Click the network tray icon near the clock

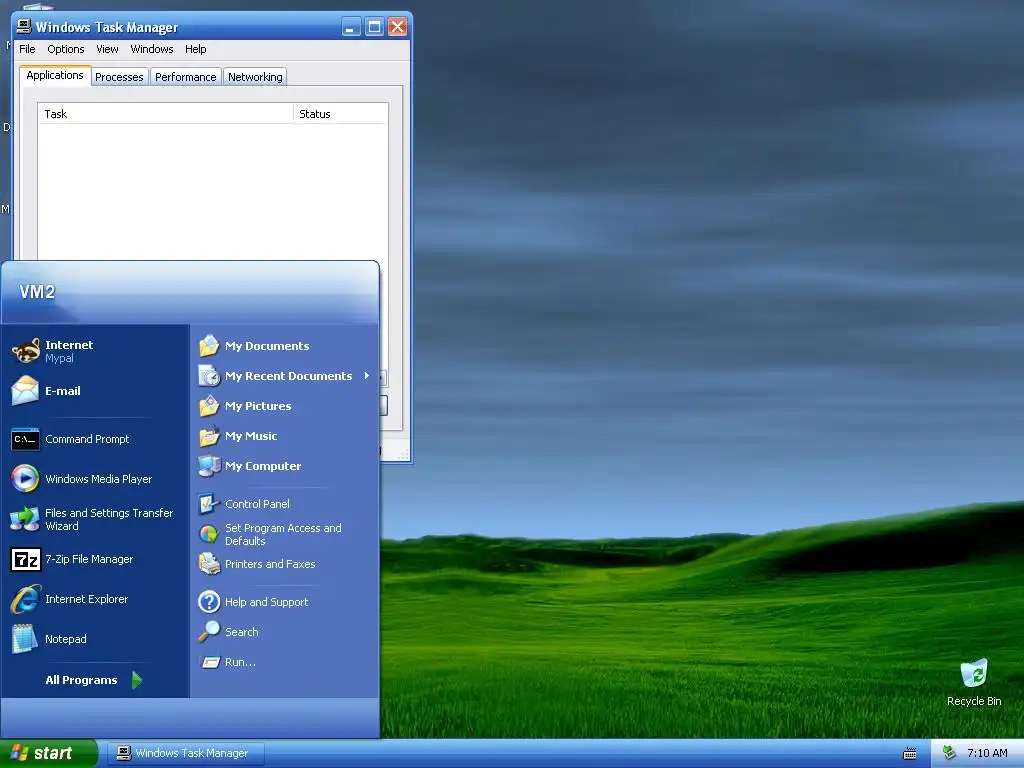949,753
